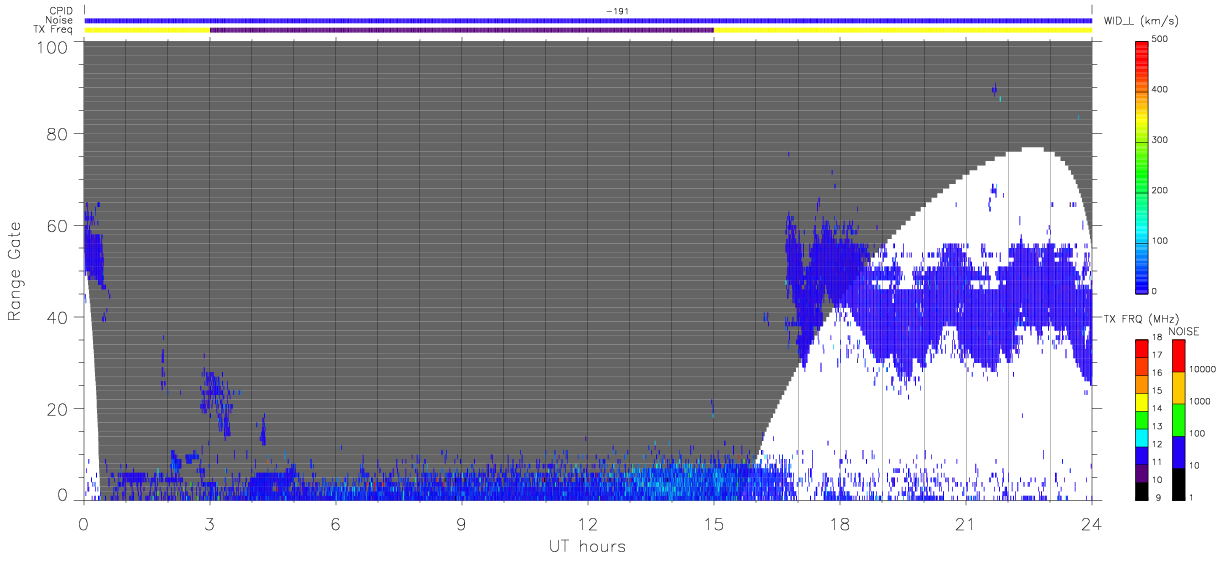
Task: Click the 3 tick on UT hours axis
Action: tap(209, 524)
